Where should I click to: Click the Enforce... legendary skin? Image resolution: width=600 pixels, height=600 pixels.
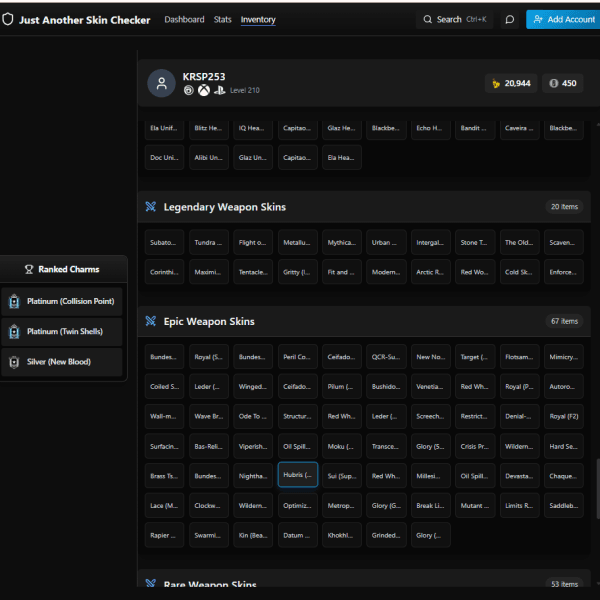pos(564,272)
